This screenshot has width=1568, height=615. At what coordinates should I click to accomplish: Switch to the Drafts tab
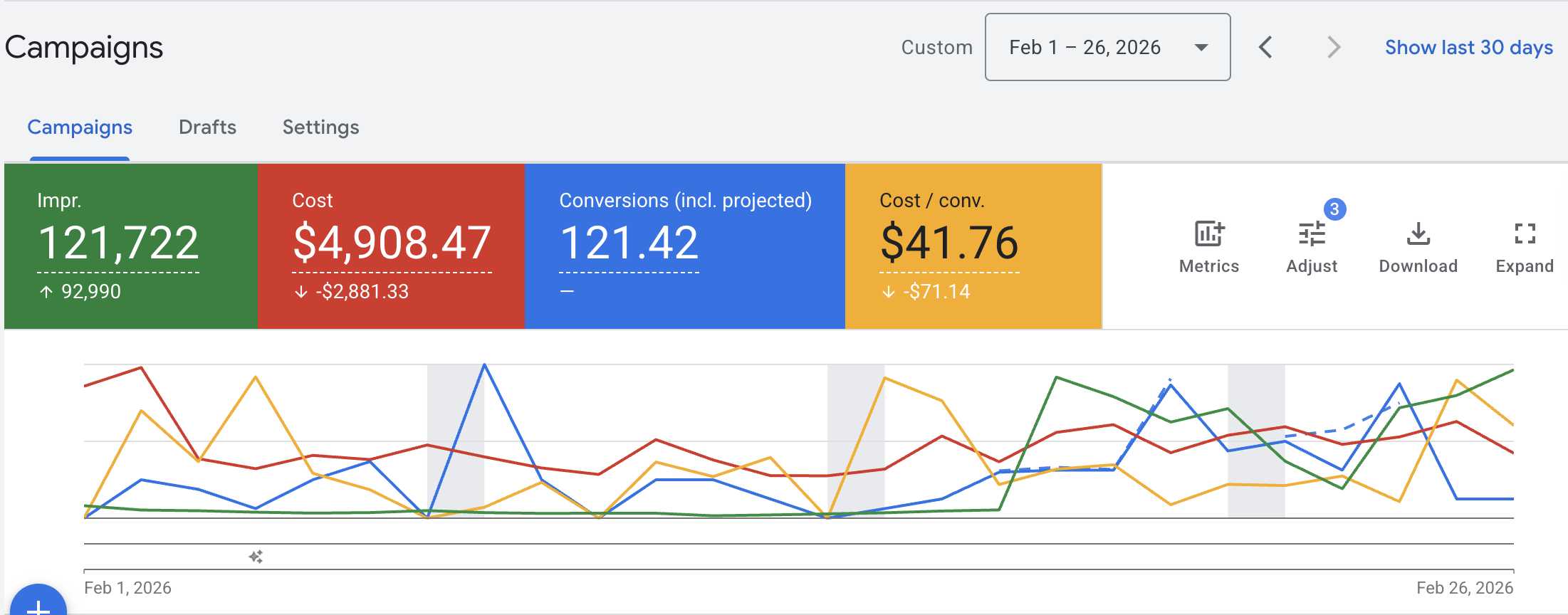(207, 127)
